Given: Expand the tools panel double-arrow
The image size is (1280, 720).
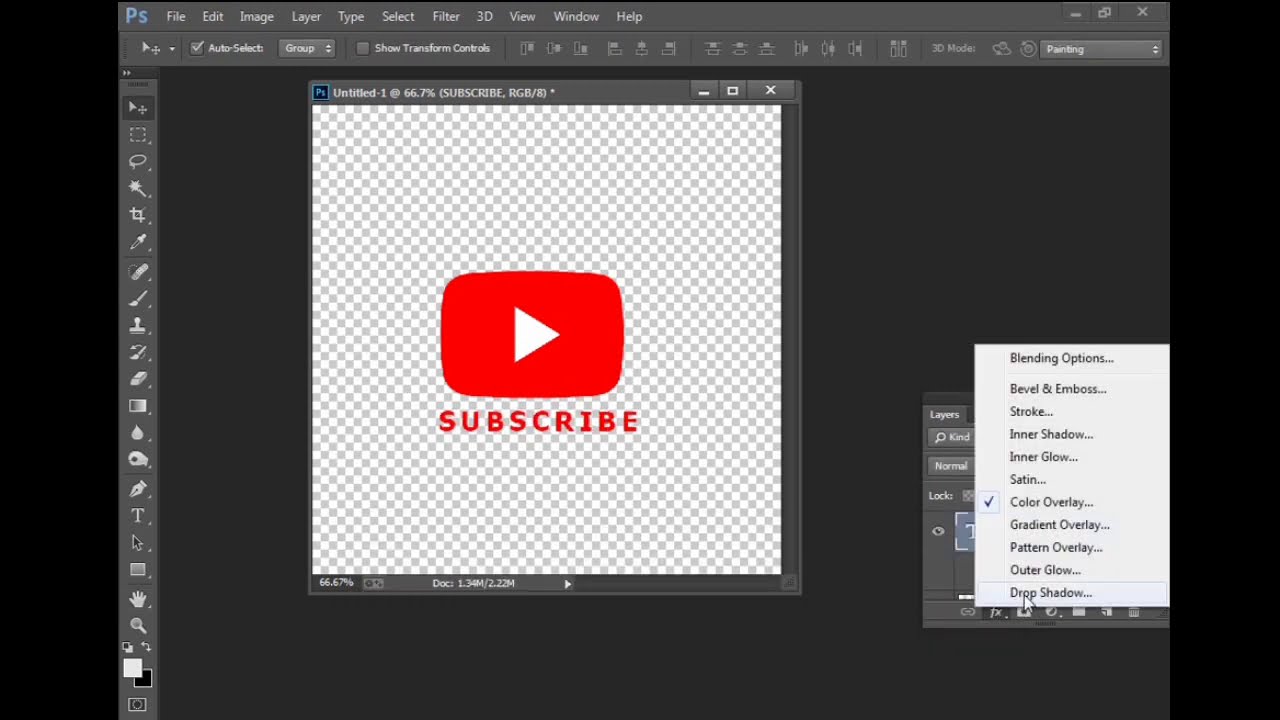Looking at the screenshot, I should coord(127,73).
